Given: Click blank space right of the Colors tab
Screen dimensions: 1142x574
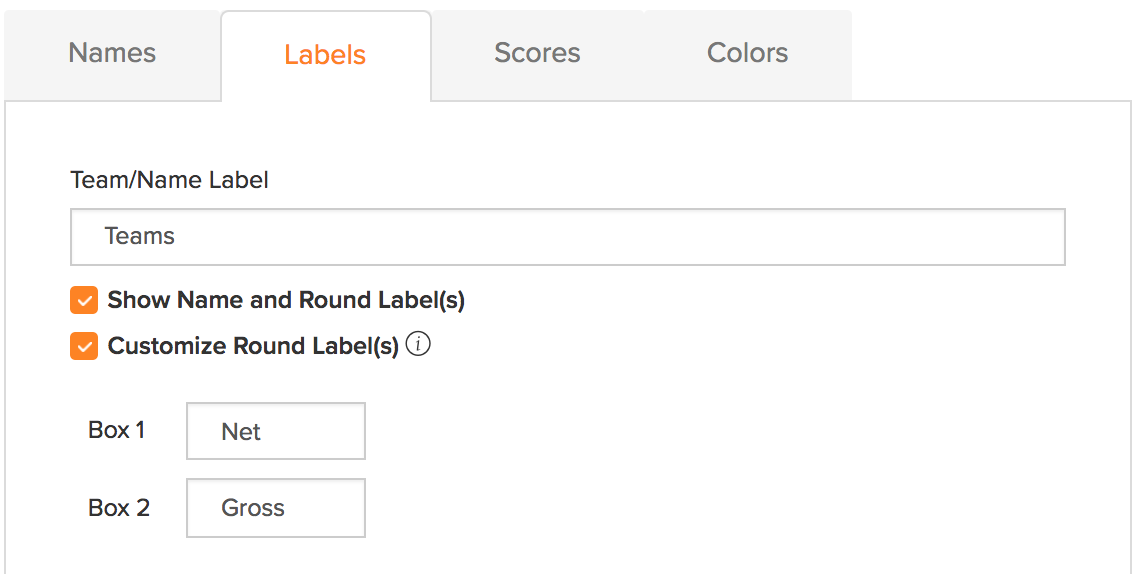Looking at the screenshot, I should click(994, 51).
